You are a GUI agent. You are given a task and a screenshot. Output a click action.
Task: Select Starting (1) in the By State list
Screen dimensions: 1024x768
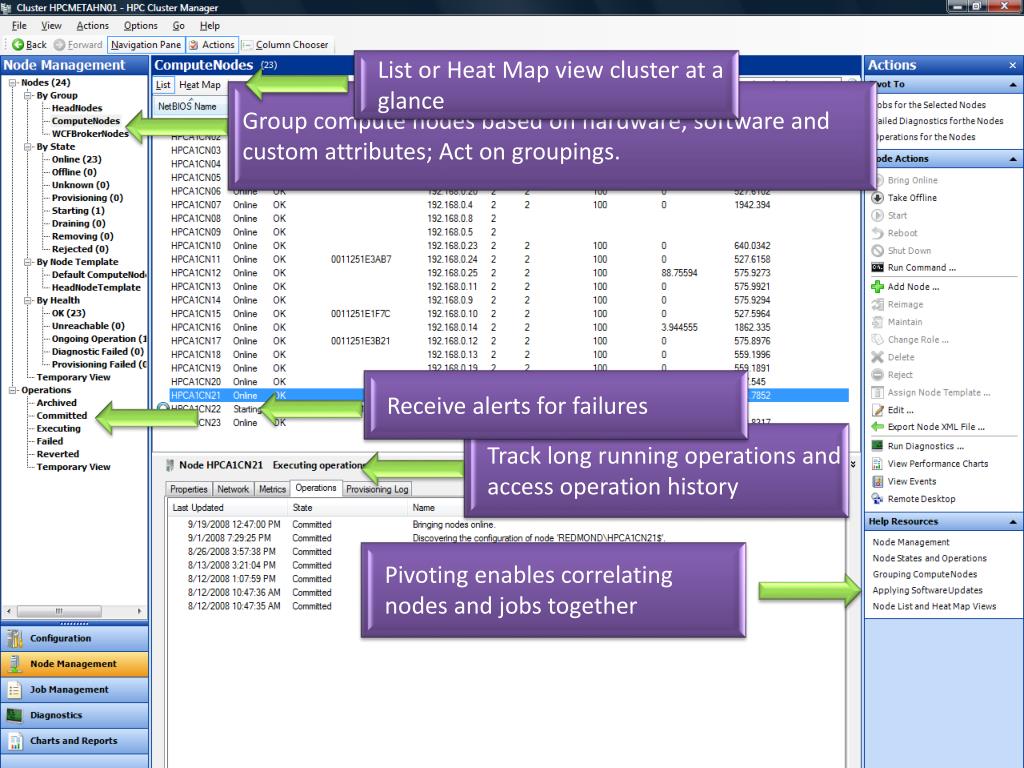point(78,210)
